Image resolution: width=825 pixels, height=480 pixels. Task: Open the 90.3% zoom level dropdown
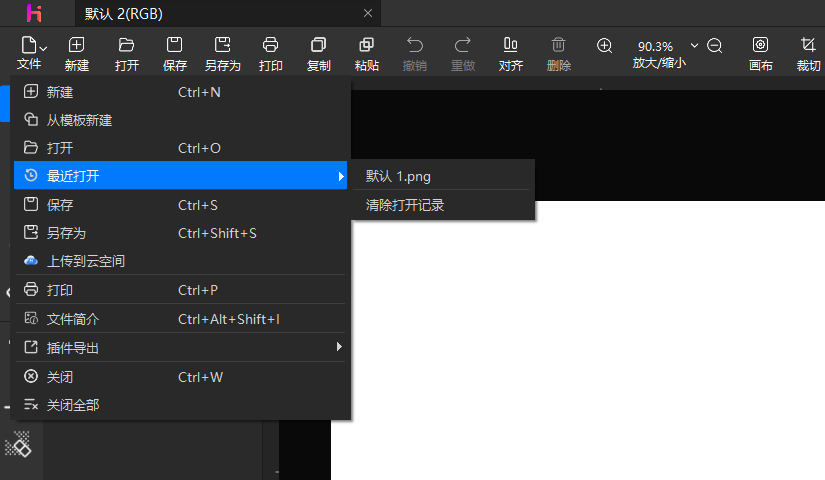click(x=694, y=46)
